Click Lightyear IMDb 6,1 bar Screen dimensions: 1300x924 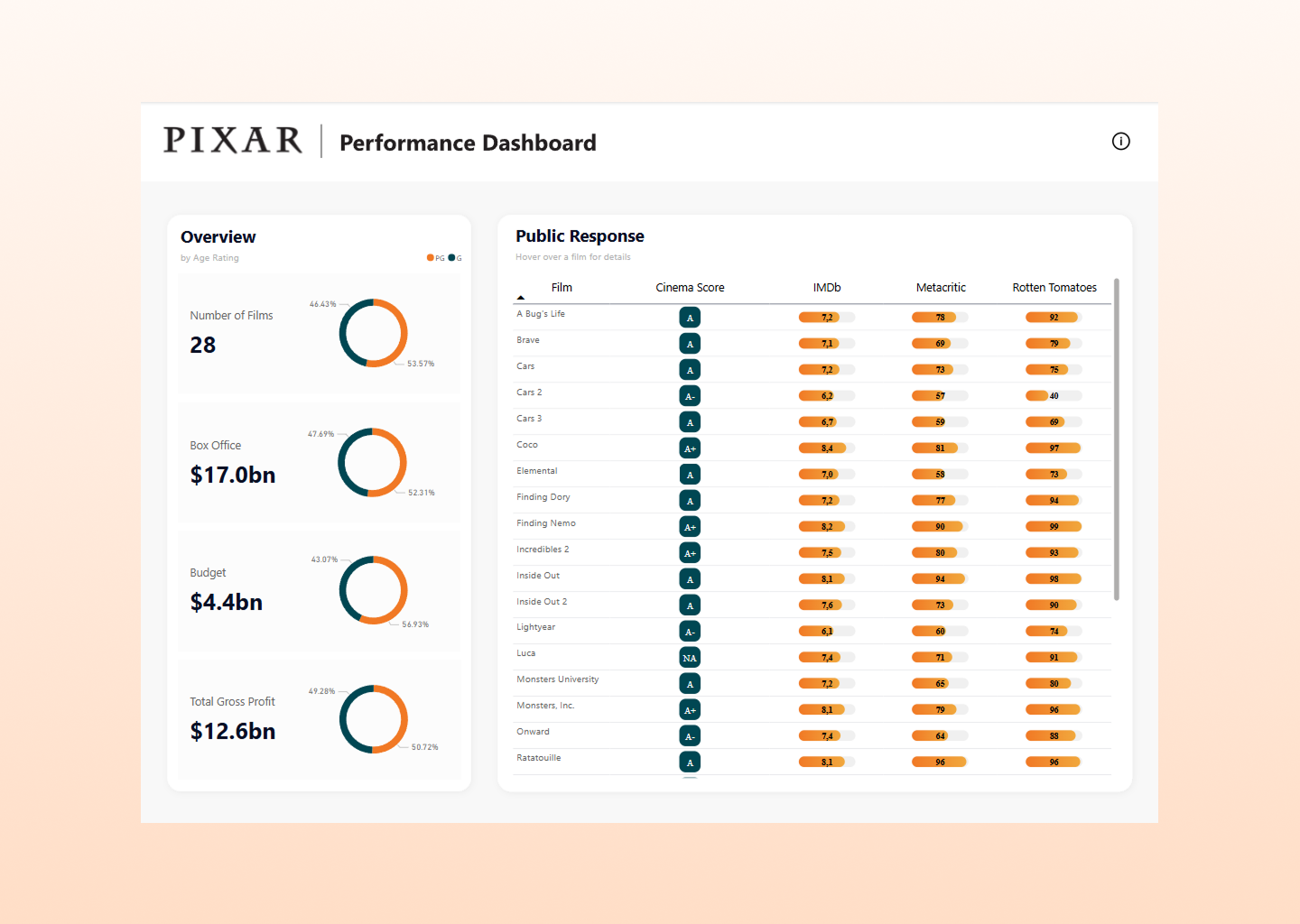coord(827,632)
